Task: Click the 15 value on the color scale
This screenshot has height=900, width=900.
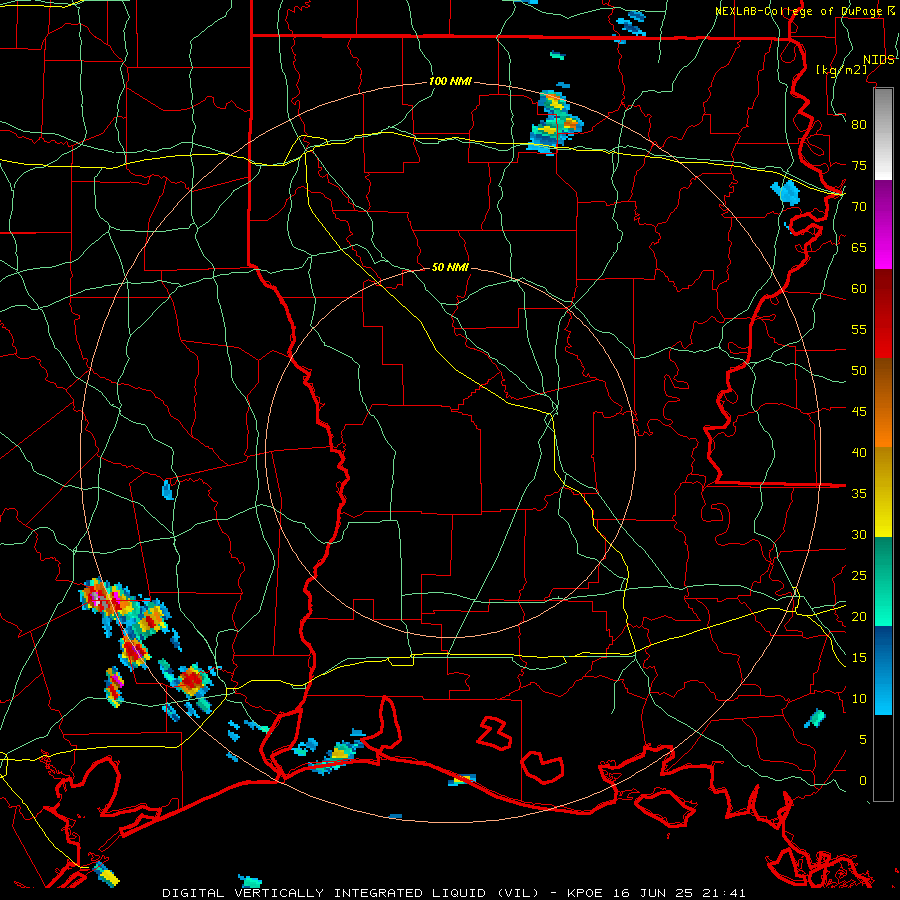Action: (859, 658)
